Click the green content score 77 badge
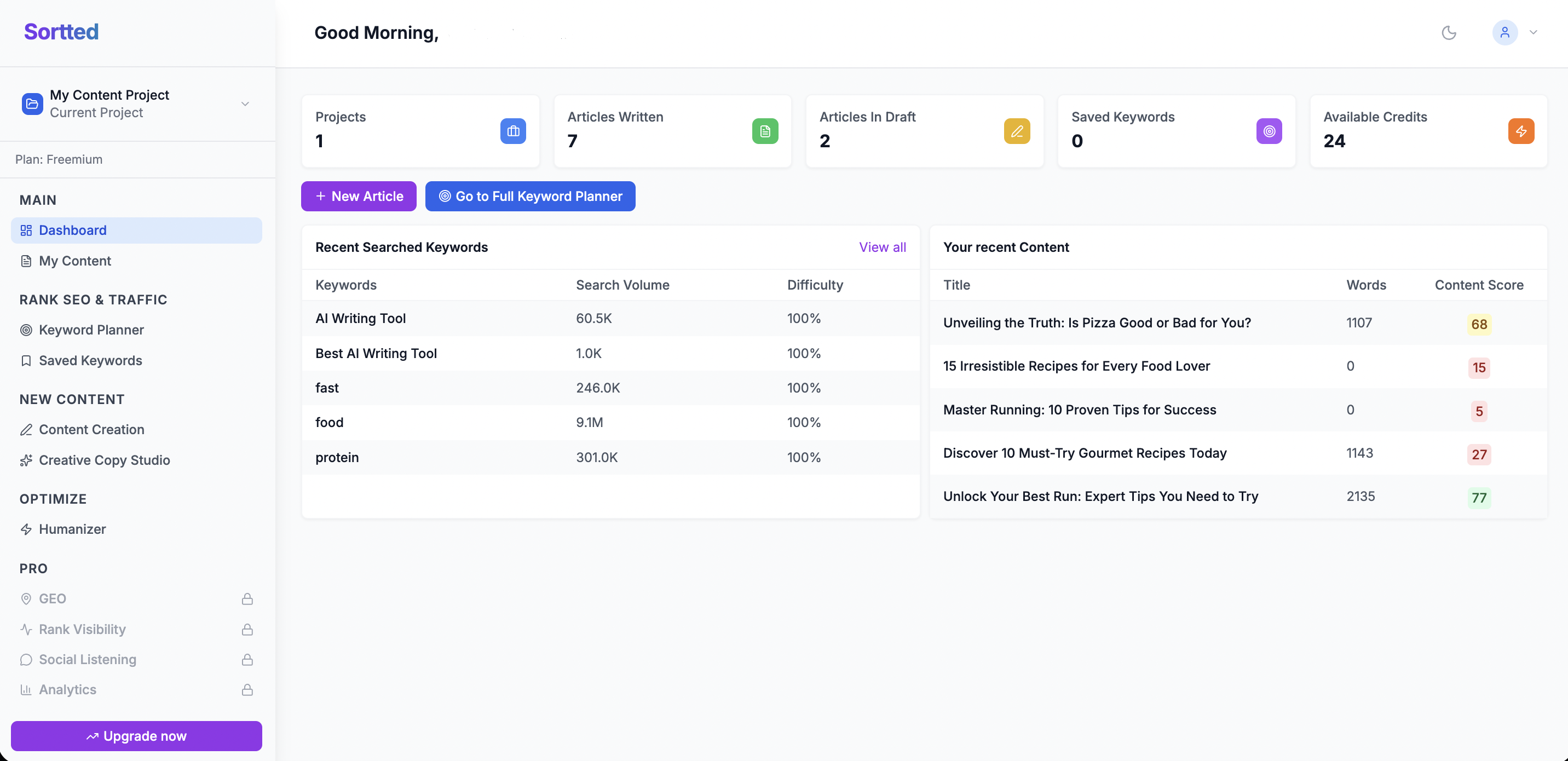This screenshot has height=761, width=1568. pyautogui.click(x=1479, y=498)
